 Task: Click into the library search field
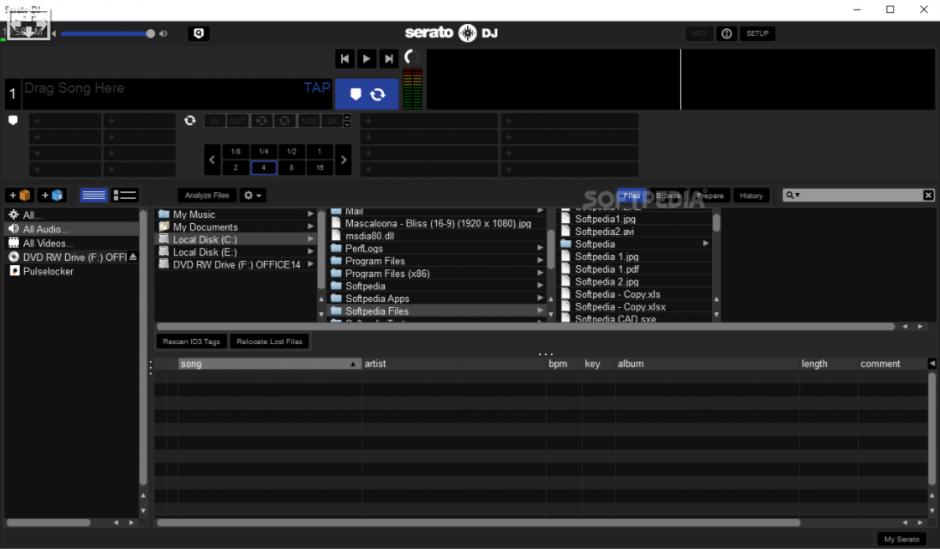(x=857, y=195)
